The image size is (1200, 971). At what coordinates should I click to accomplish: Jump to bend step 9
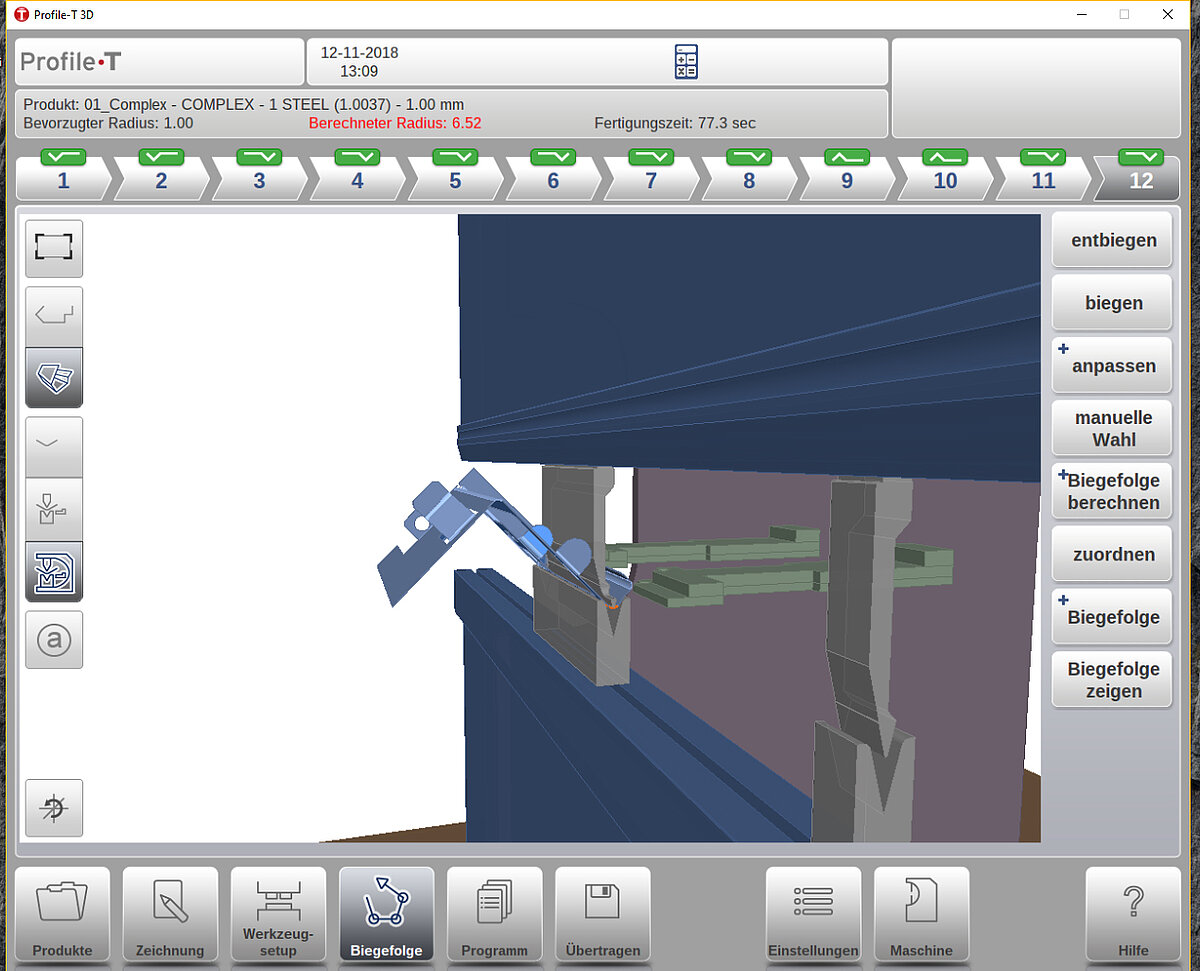tap(847, 180)
